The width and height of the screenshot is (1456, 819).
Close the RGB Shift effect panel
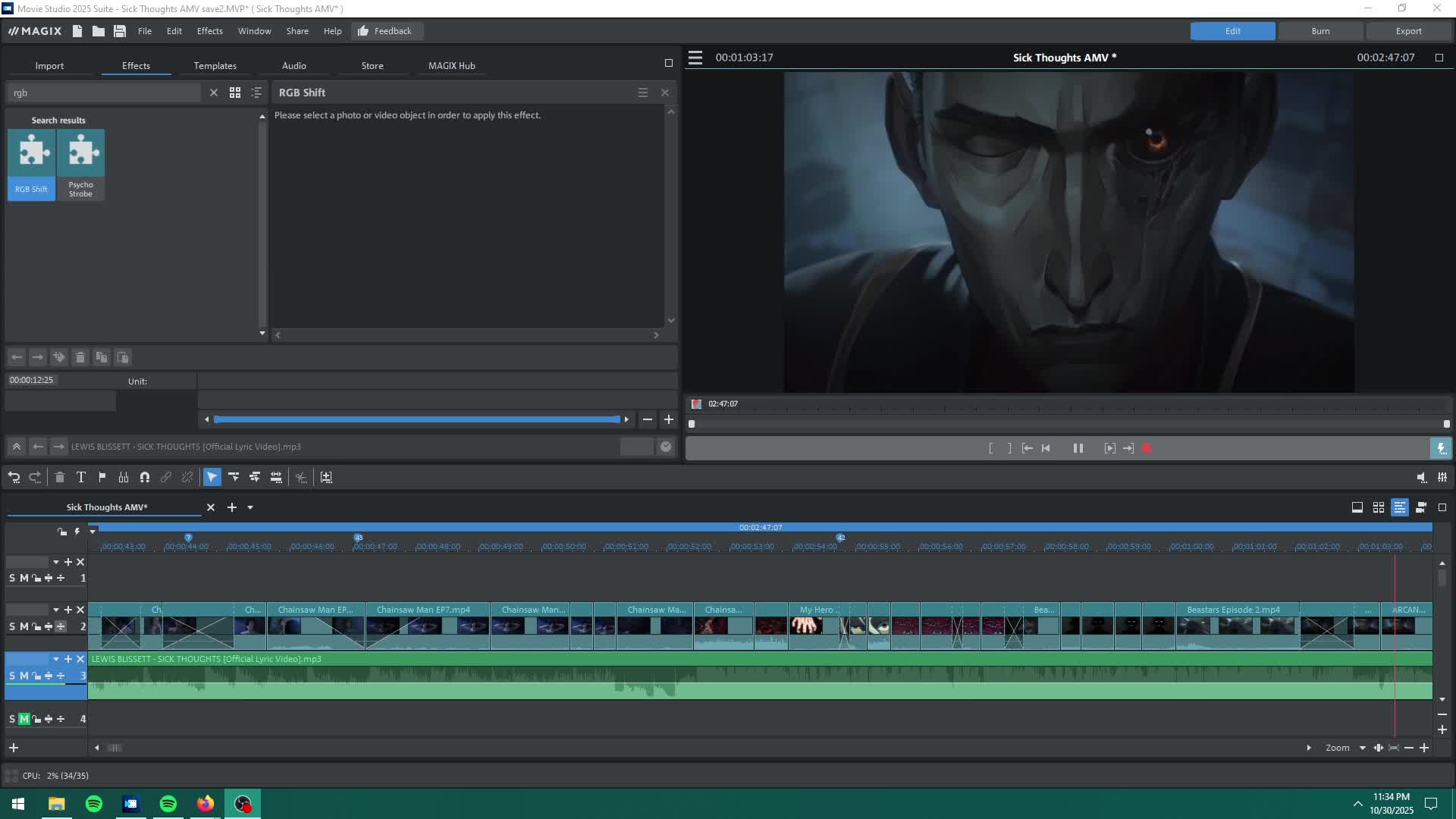[x=665, y=93]
